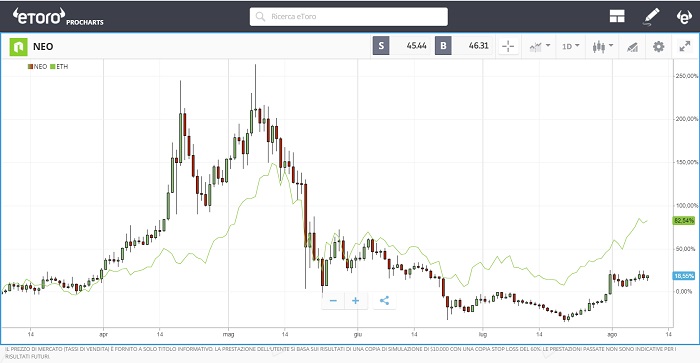Open chart settings gear
The width and height of the screenshot is (700, 363).
658,46
